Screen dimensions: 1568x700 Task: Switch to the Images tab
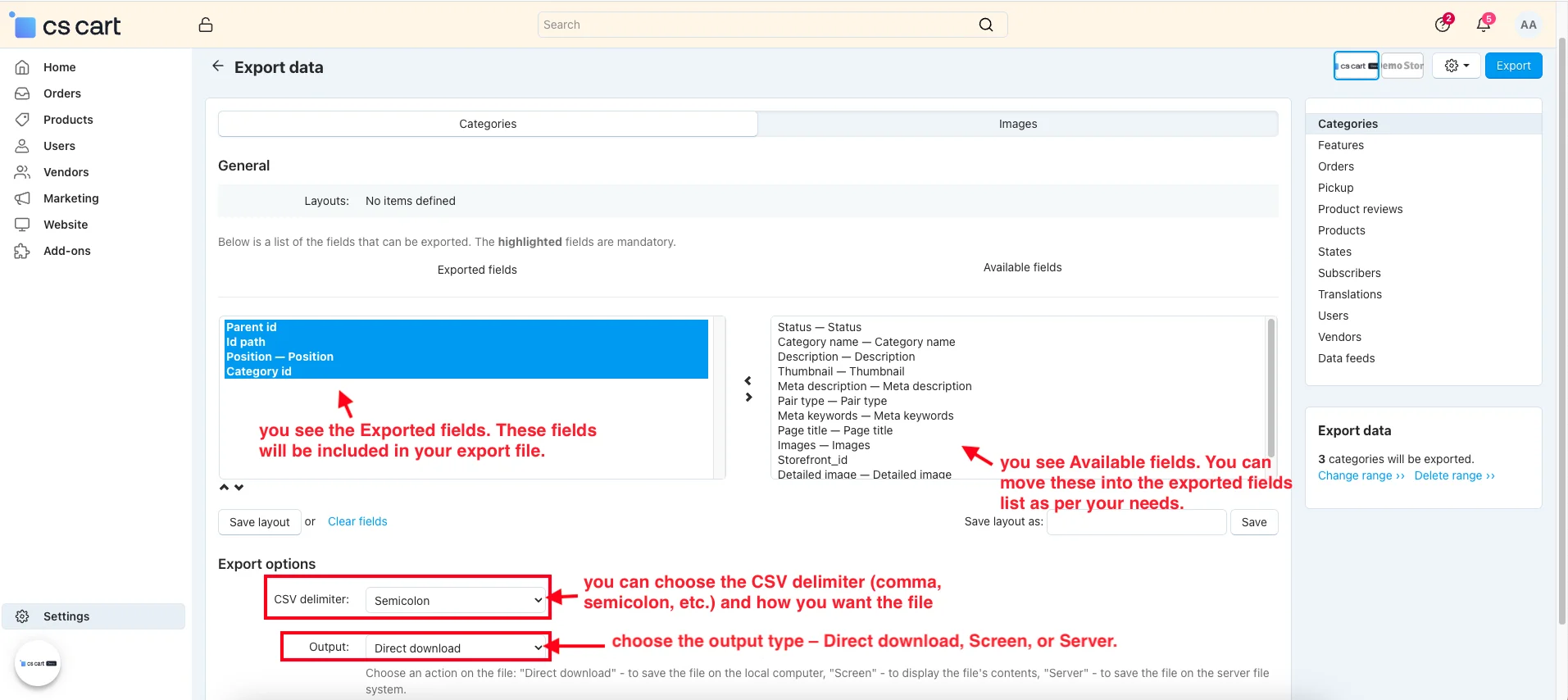click(1017, 124)
